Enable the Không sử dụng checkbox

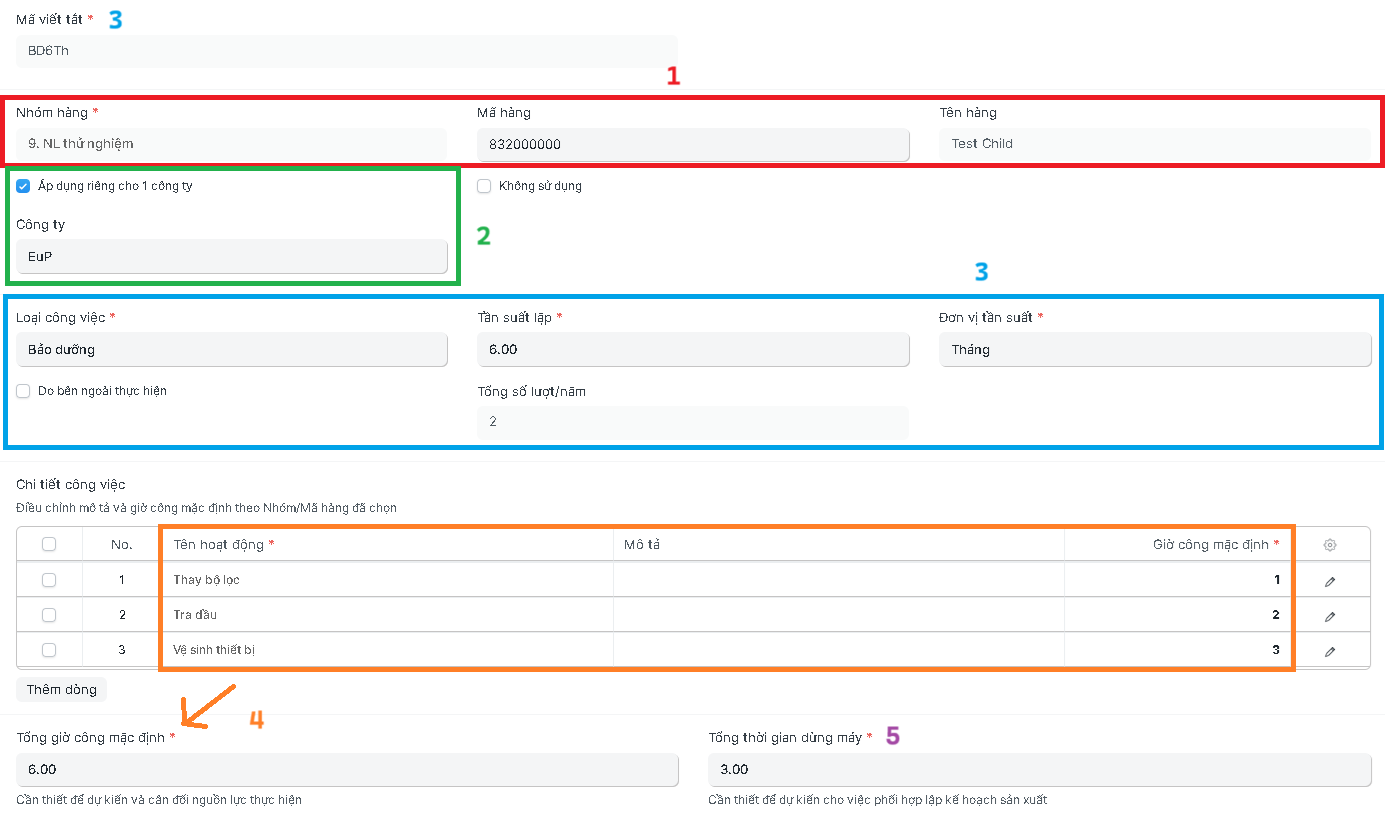[484, 186]
